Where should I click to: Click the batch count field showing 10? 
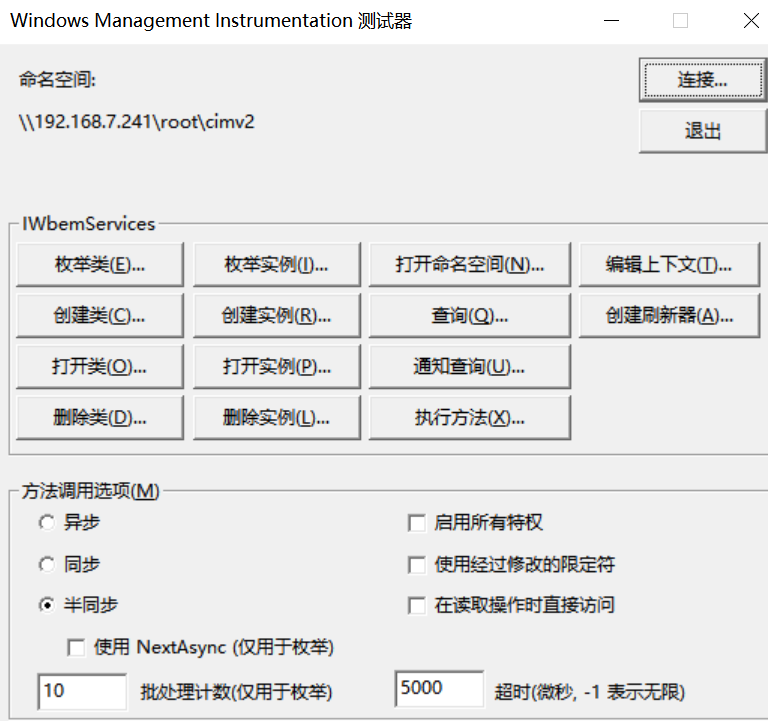[x=82, y=692]
